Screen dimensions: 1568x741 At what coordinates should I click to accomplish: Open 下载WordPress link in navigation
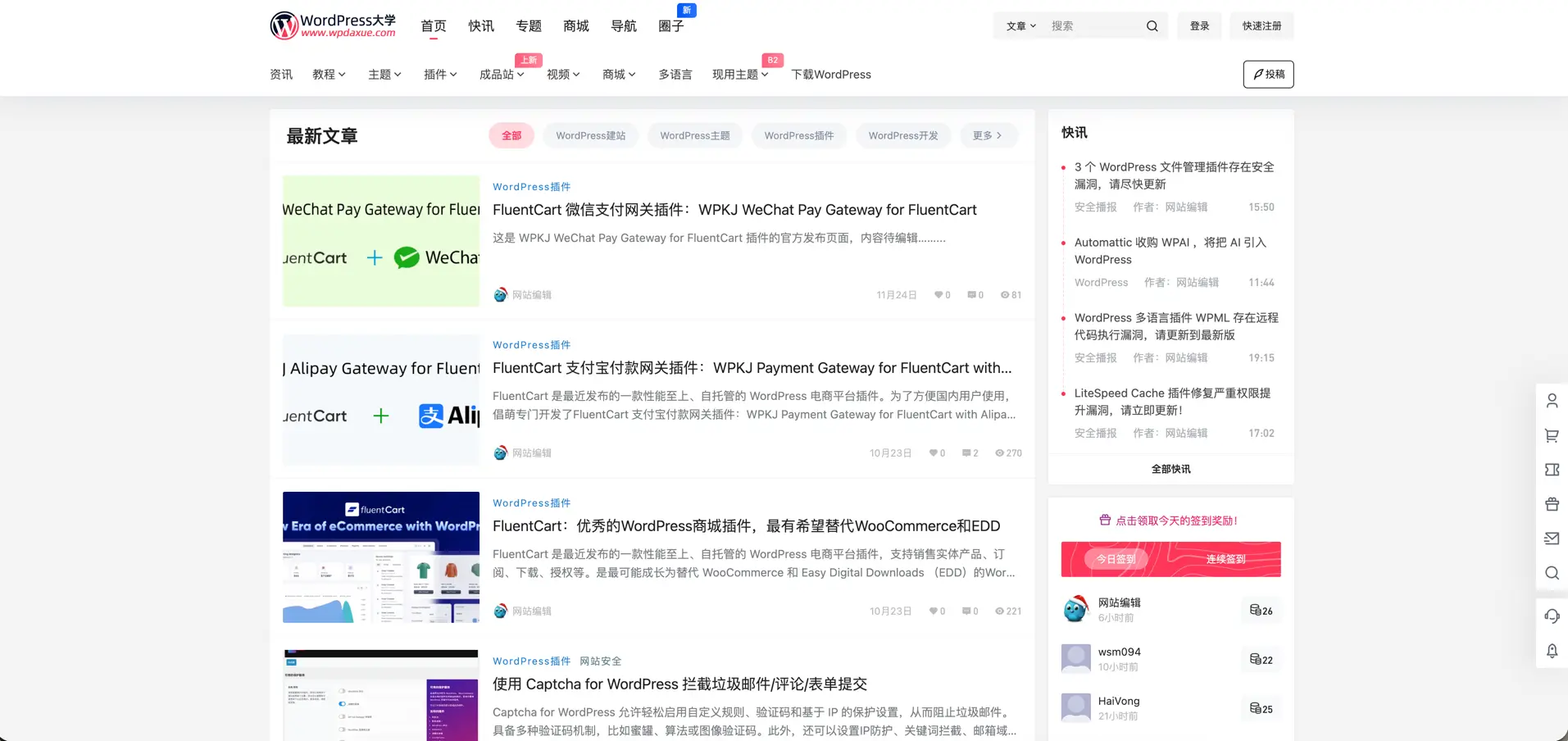(x=830, y=75)
